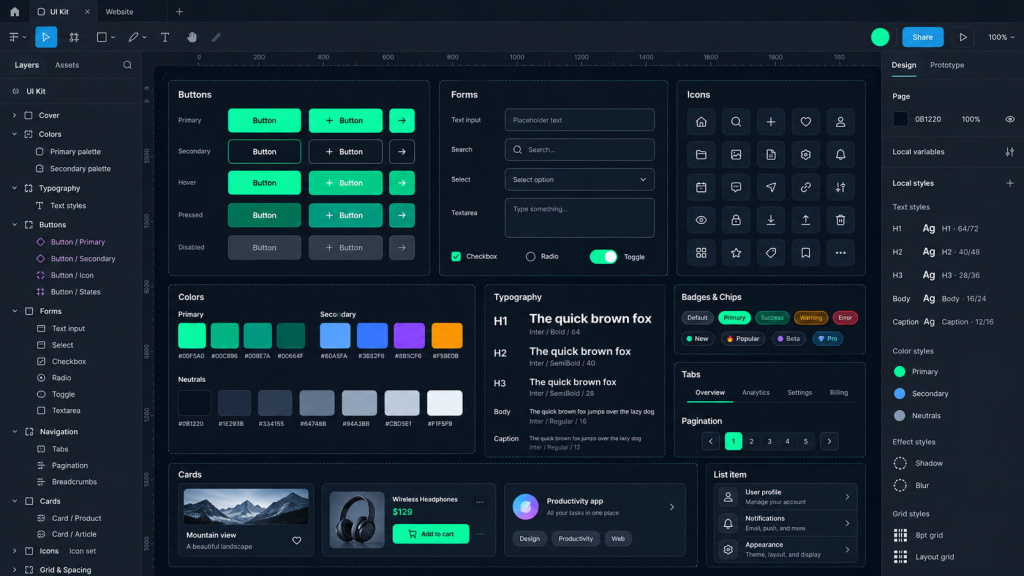
Task: Select the Text tool
Action: click(x=165, y=37)
